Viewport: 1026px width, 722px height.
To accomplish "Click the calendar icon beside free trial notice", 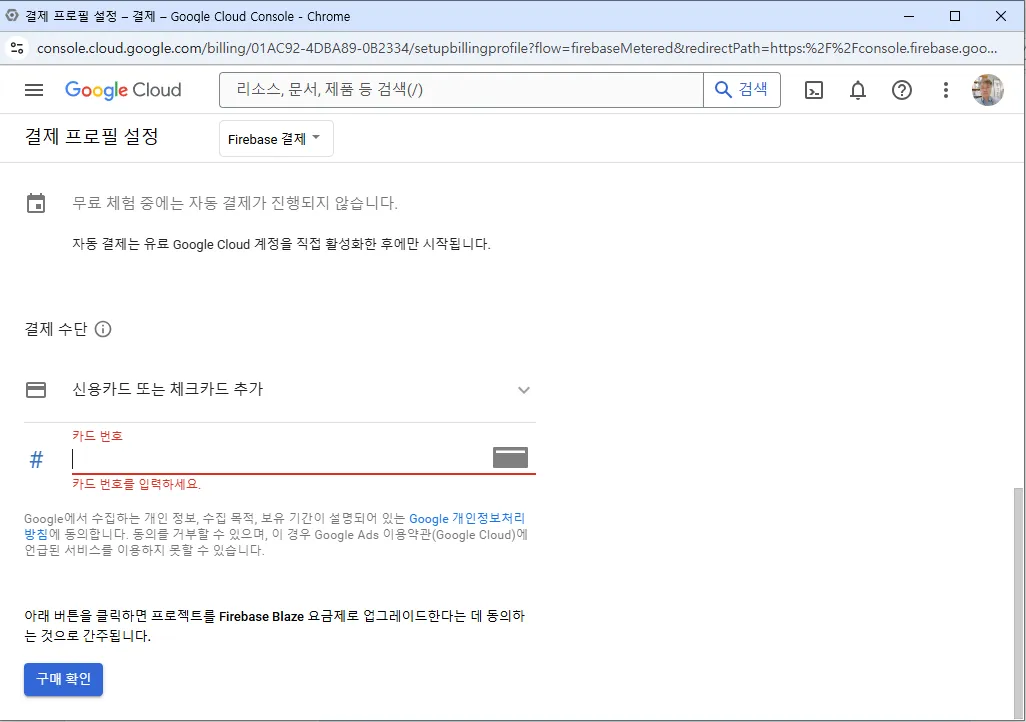I will tap(36, 204).
